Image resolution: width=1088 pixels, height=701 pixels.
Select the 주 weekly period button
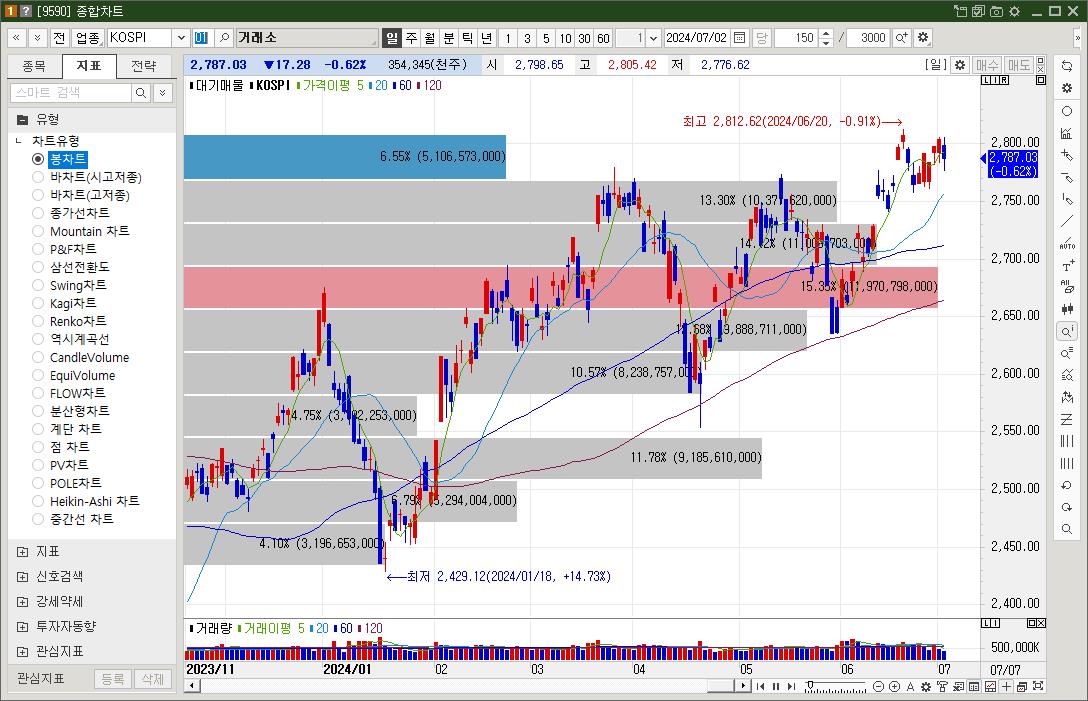(411, 37)
